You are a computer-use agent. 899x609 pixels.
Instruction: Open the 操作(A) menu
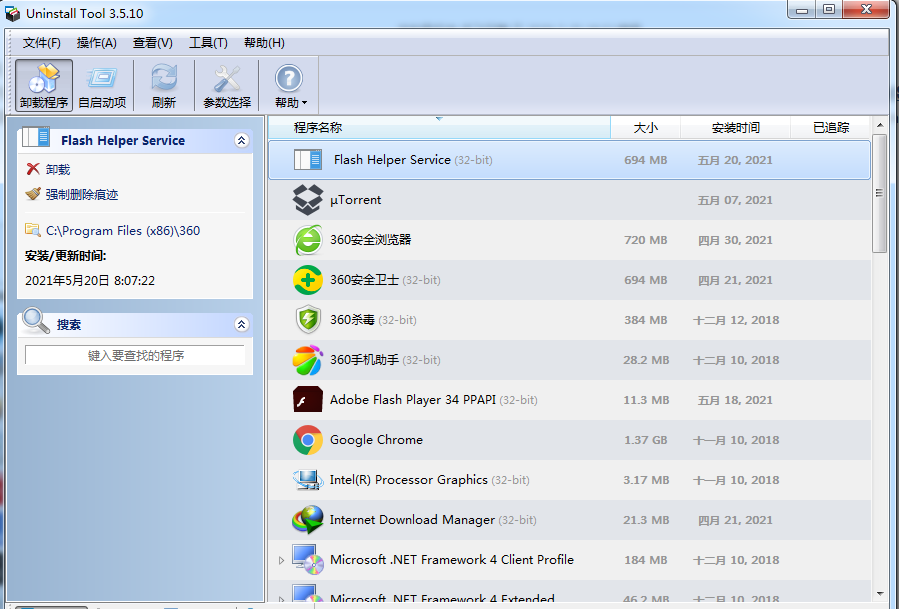tap(96, 43)
